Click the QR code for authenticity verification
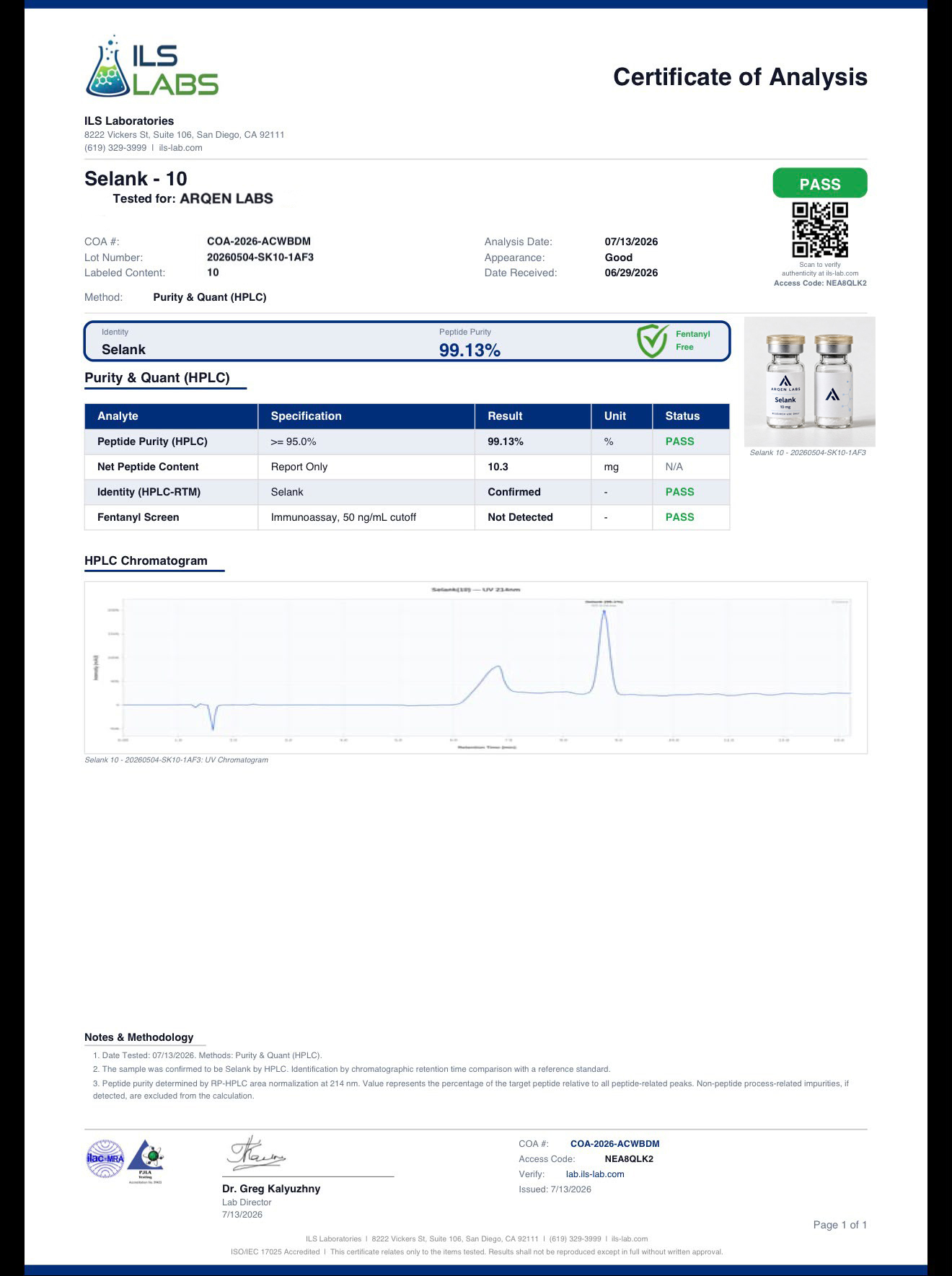Image resolution: width=952 pixels, height=1276 pixels. (820, 230)
